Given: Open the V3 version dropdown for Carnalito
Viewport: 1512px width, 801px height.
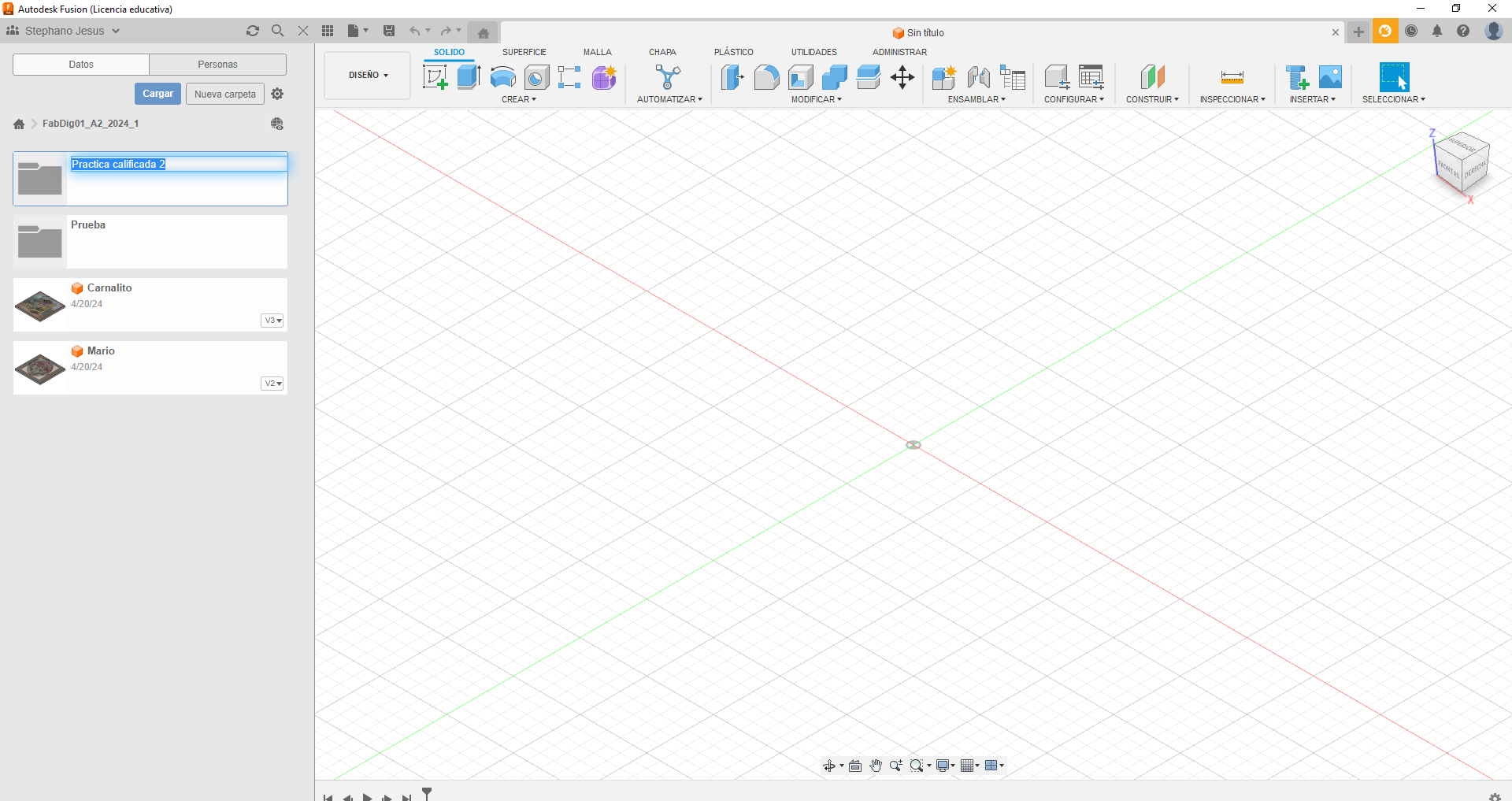Looking at the screenshot, I should [272, 321].
